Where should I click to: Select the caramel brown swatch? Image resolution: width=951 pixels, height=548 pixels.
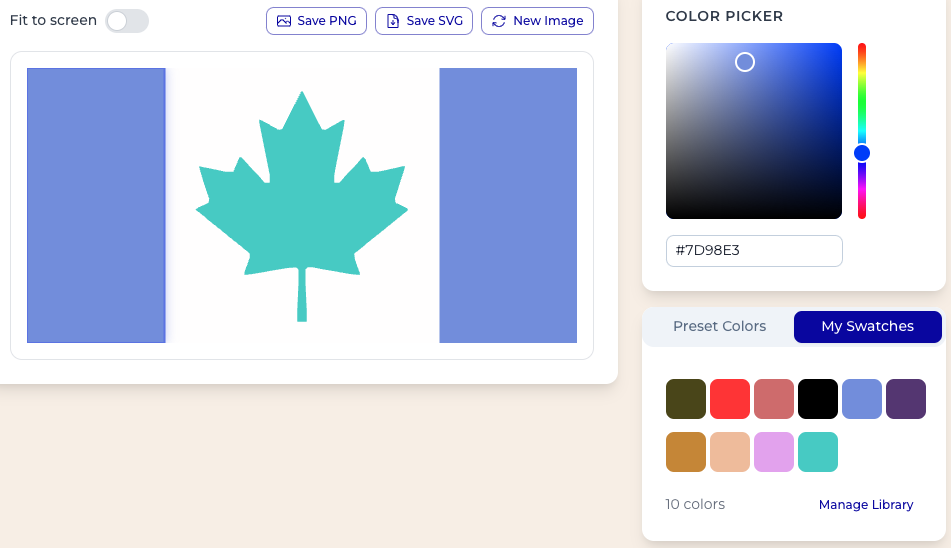click(686, 452)
